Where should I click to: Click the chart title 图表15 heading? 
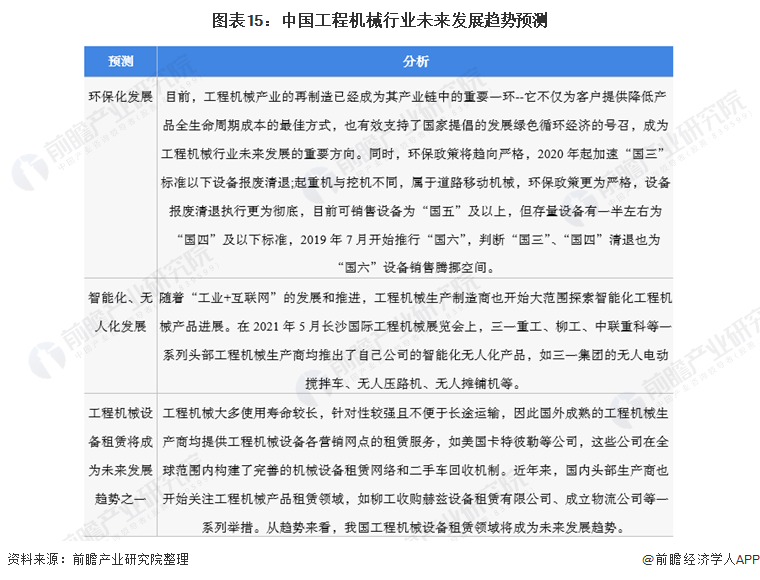pyautogui.click(x=380, y=20)
